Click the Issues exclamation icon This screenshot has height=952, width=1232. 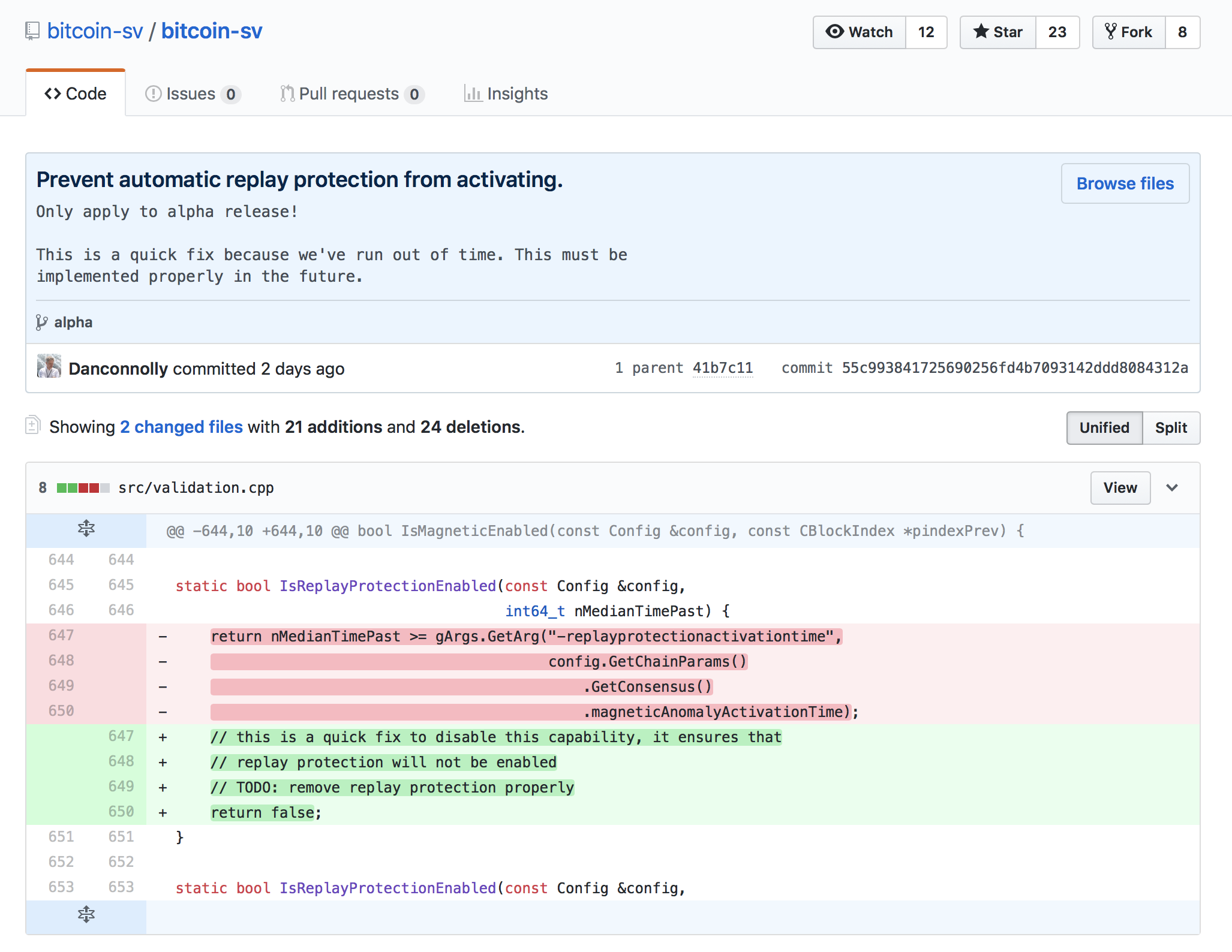pyautogui.click(x=154, y=94)
